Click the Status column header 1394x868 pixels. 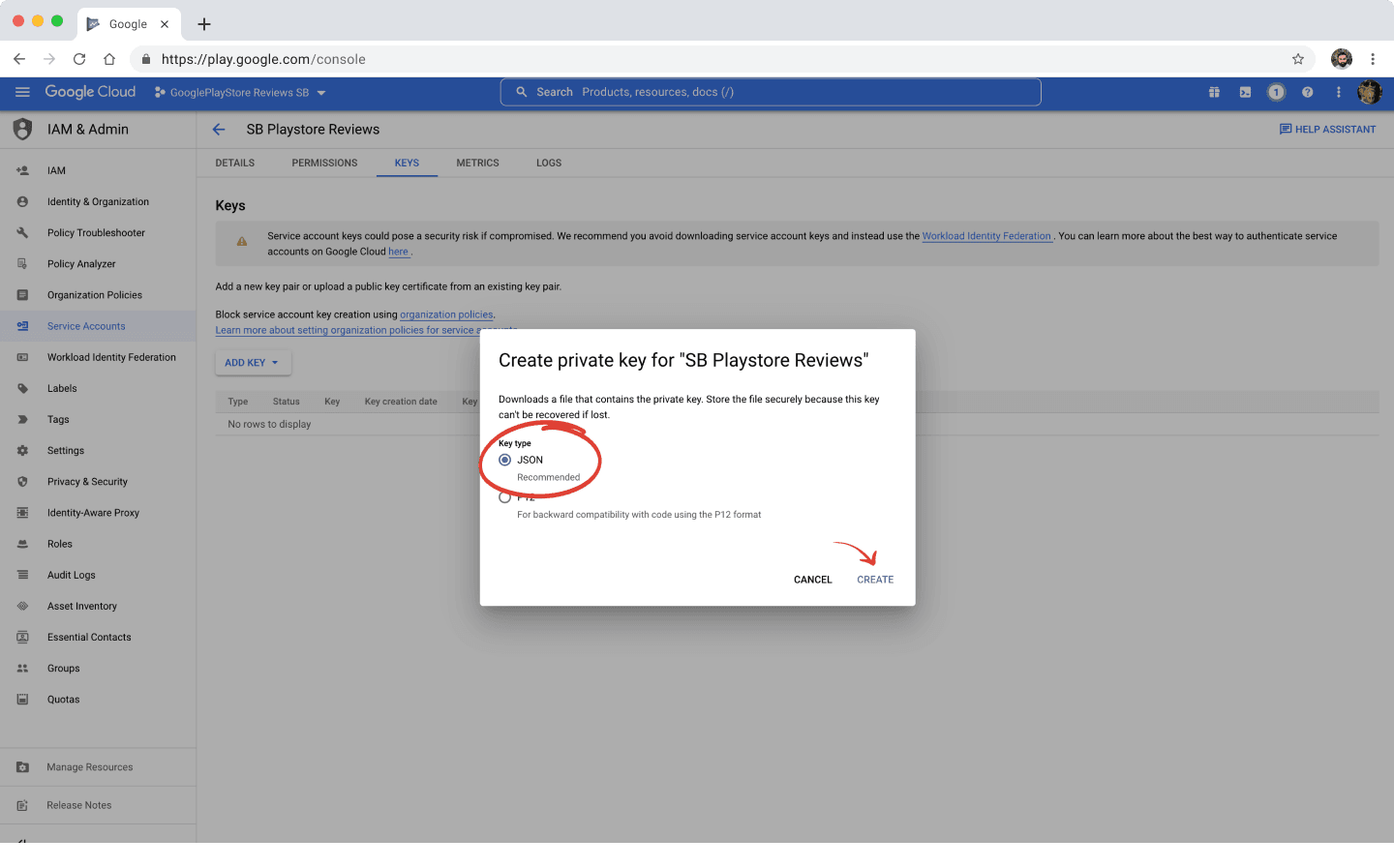pos(286,402)
